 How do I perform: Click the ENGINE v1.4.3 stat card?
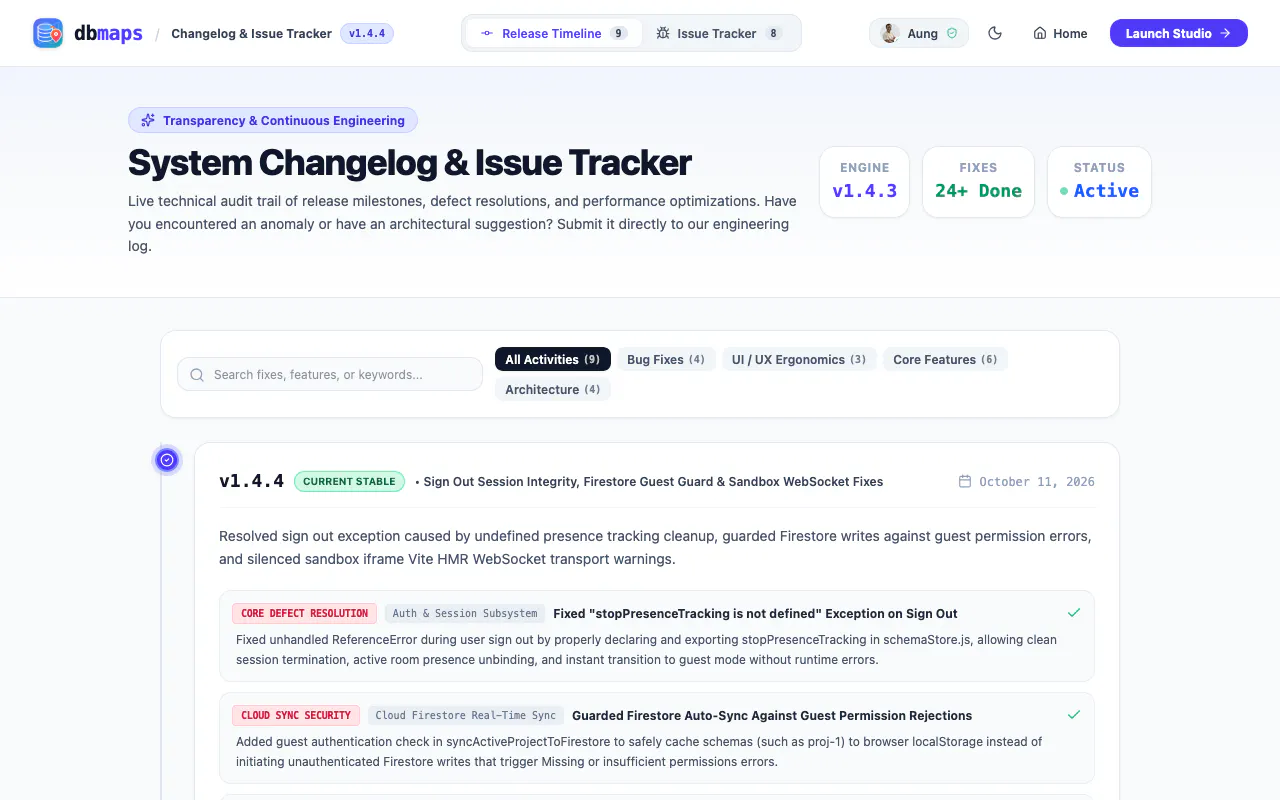click(865, 181)
